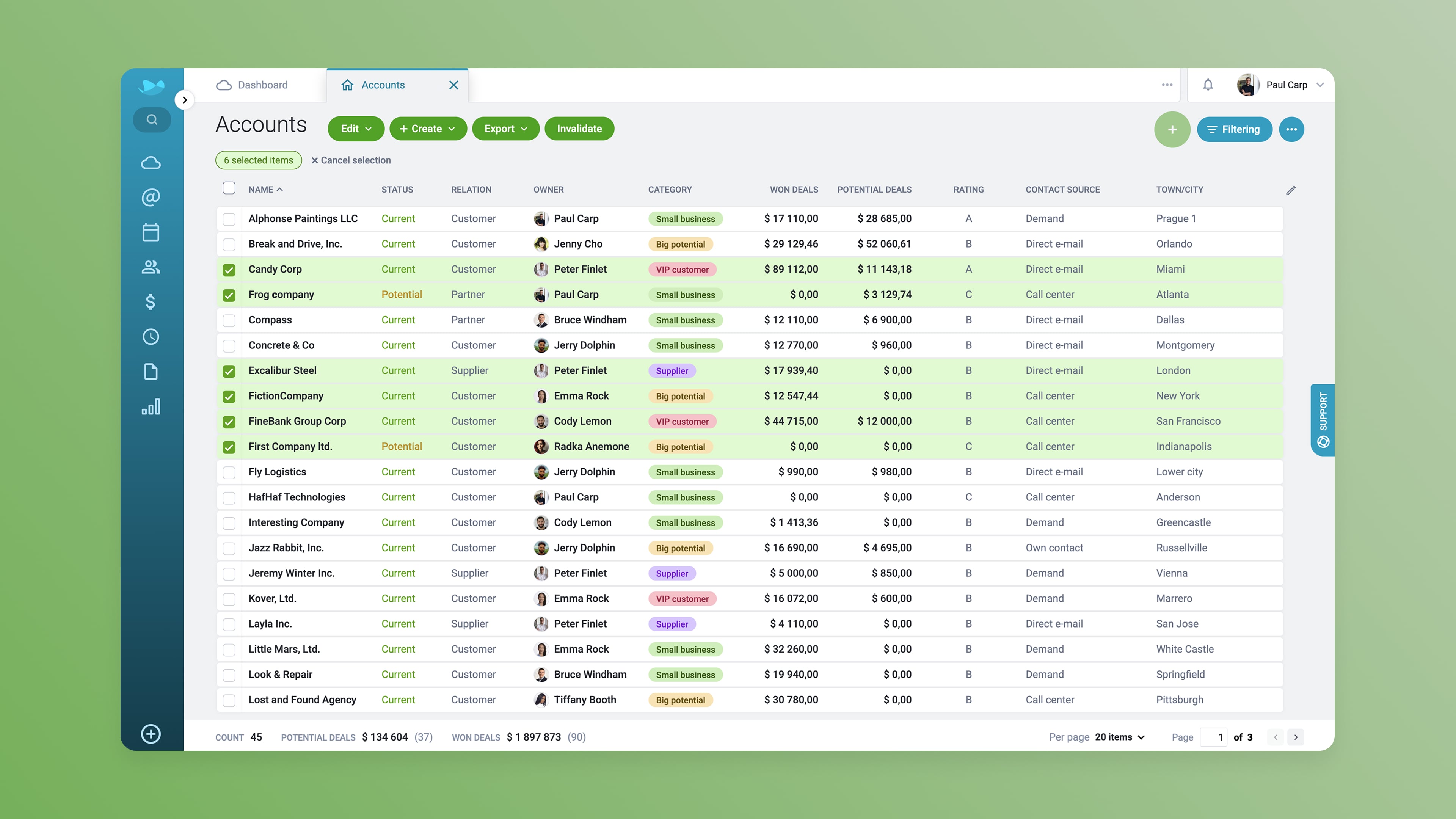Open the search icon in sidebar

(x=152, y=120)
